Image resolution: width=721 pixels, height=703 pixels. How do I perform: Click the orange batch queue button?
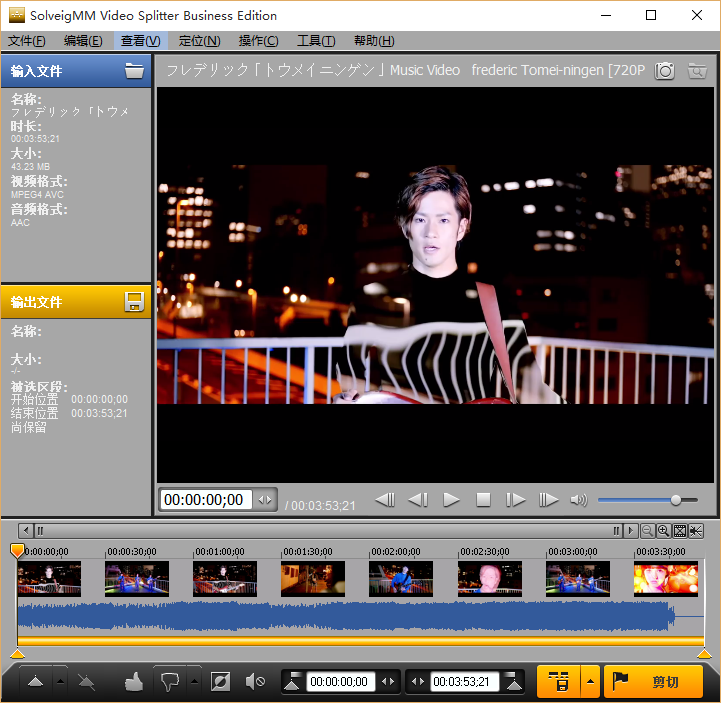click(x=559, y=682)
